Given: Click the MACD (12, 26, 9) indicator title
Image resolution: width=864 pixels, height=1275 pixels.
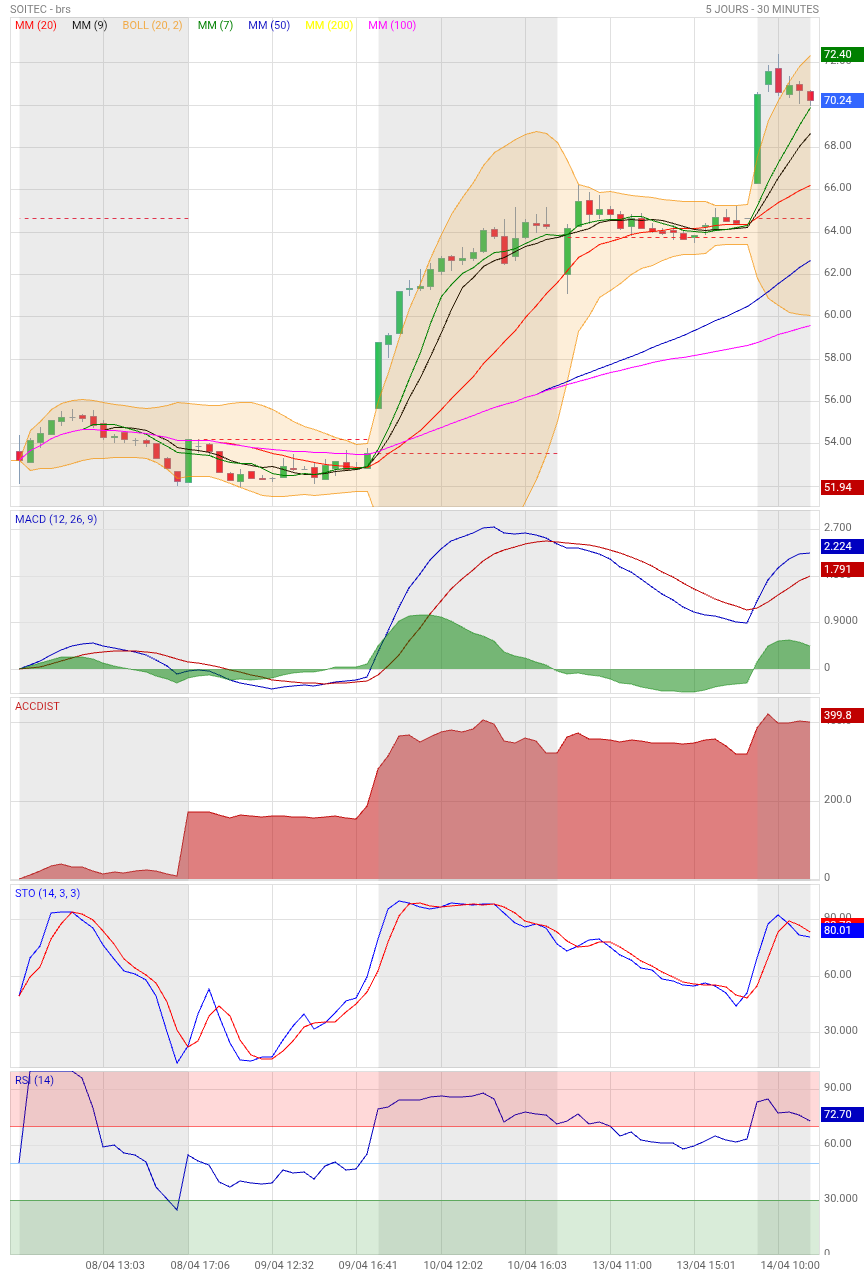Looking at the screenshot, I should pyautogui.click(x=56, y=519).
